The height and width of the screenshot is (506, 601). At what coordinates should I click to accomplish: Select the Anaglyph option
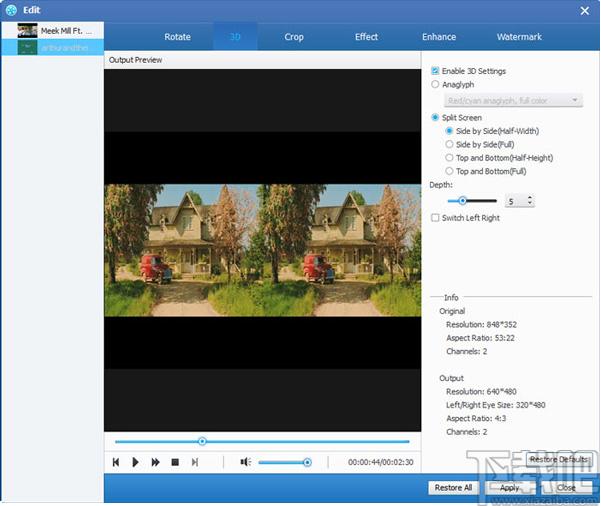(435, 84)
